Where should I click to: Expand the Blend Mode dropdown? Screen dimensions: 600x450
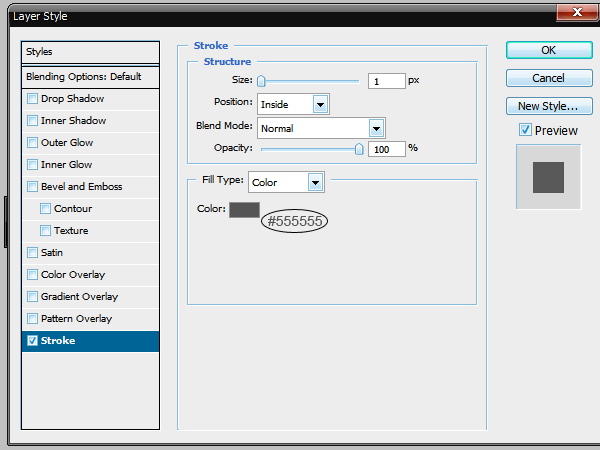376,128
